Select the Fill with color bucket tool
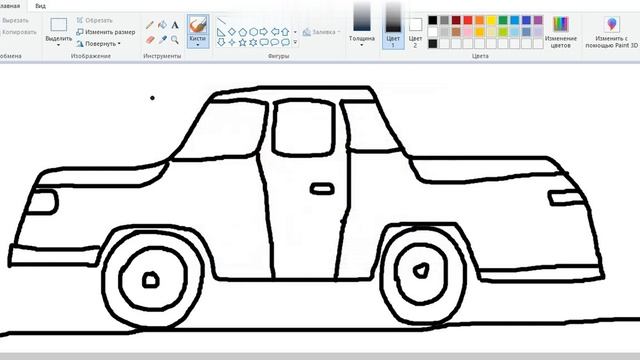The height and width of the screenshot is (360, 640). pyautogui.click(x=162, y=25)
